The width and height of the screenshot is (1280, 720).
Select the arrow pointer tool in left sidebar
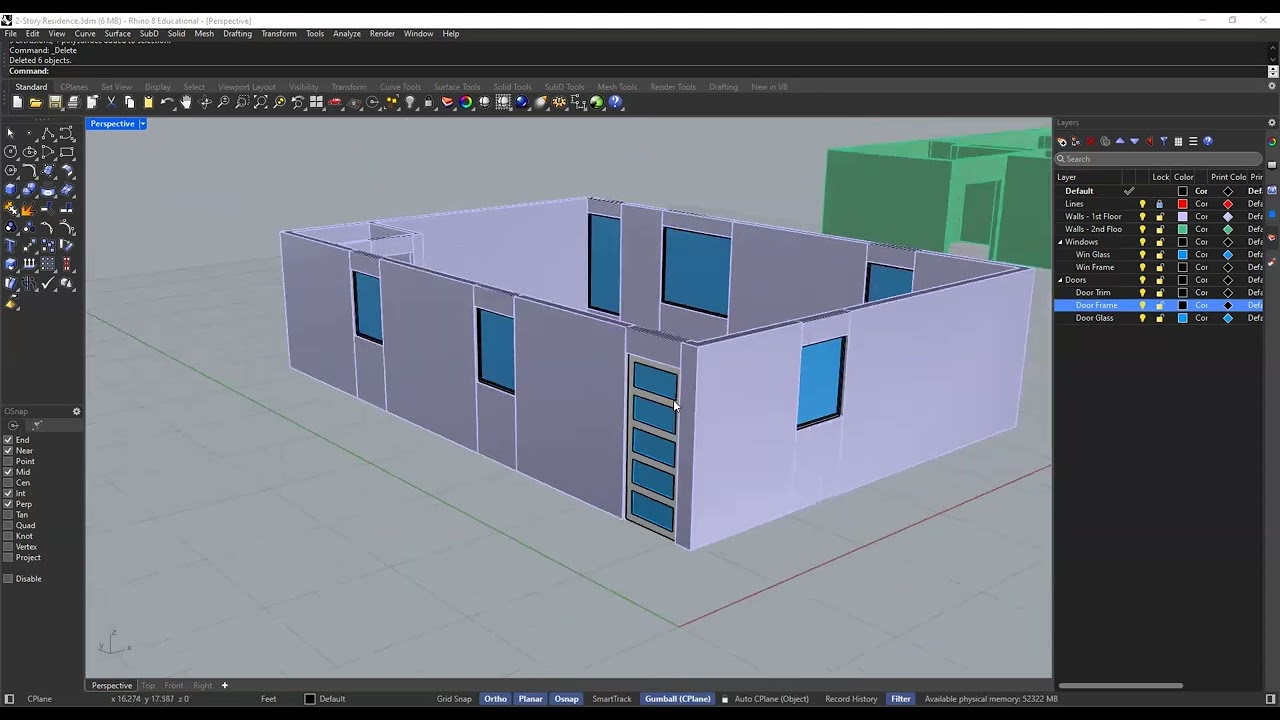10,132
